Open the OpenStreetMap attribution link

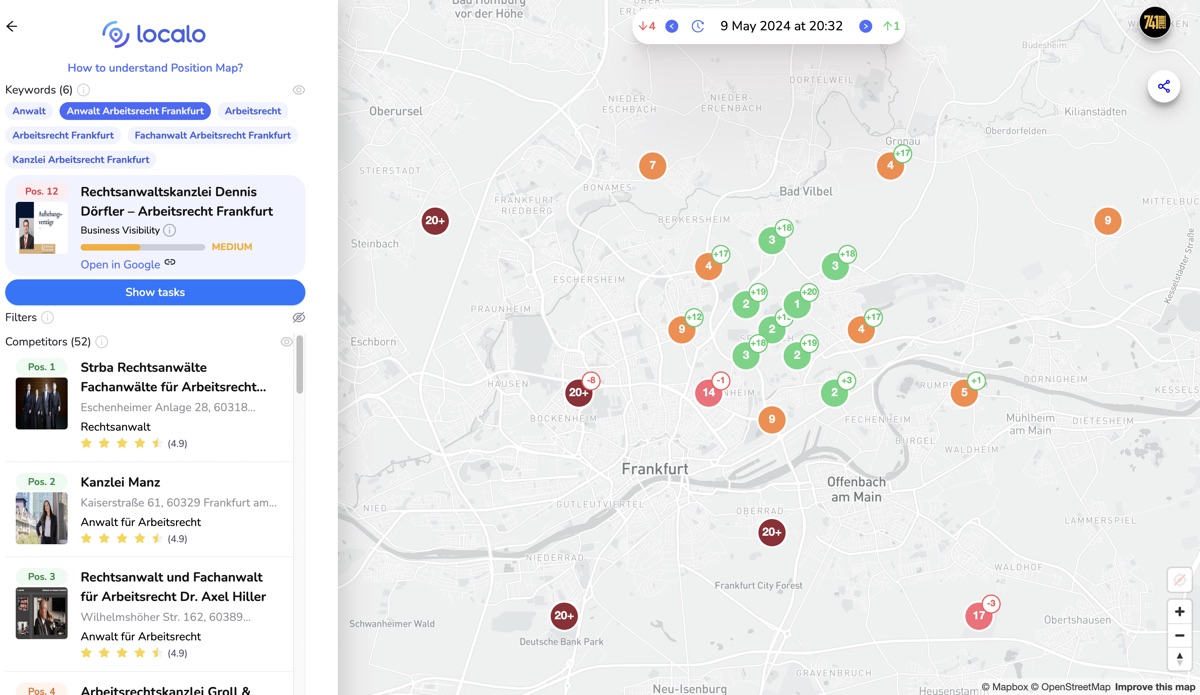[1071, 687]
